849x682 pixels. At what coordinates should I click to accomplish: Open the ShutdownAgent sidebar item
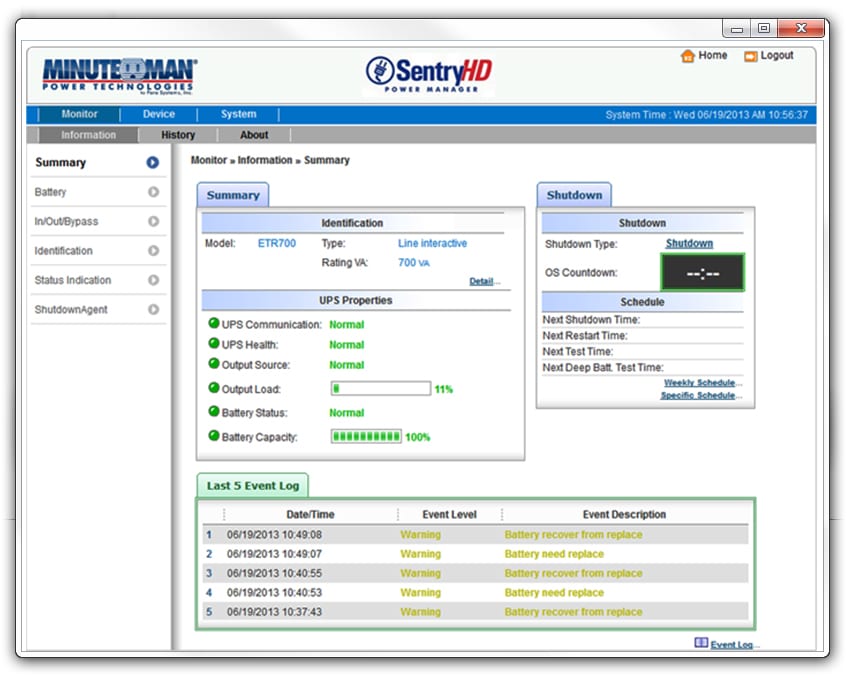tap(97, 309)
